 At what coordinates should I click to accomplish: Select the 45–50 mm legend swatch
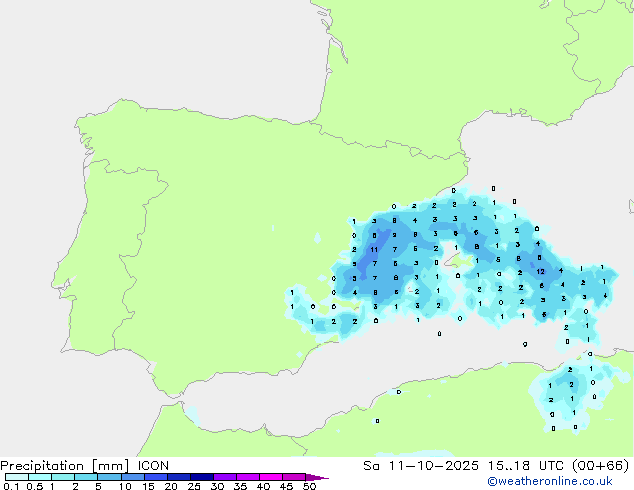(294, 477)
